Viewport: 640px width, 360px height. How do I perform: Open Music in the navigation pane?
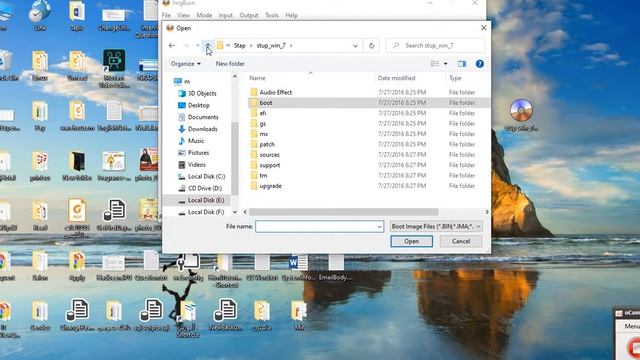pos(191,140)
